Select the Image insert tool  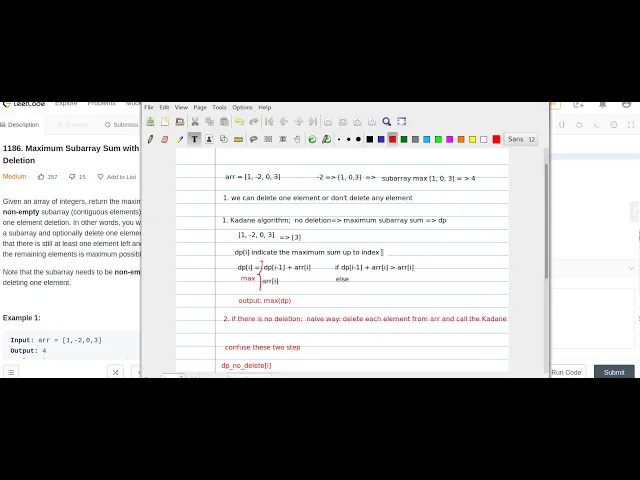[x=209, y=139]
